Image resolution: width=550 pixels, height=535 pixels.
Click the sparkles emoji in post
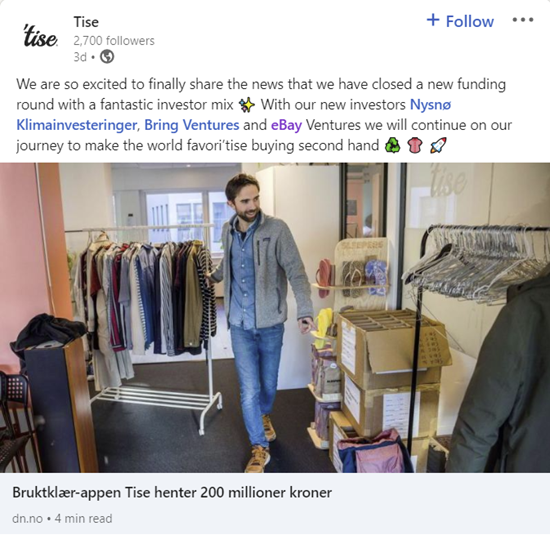(x=247, y=105)
